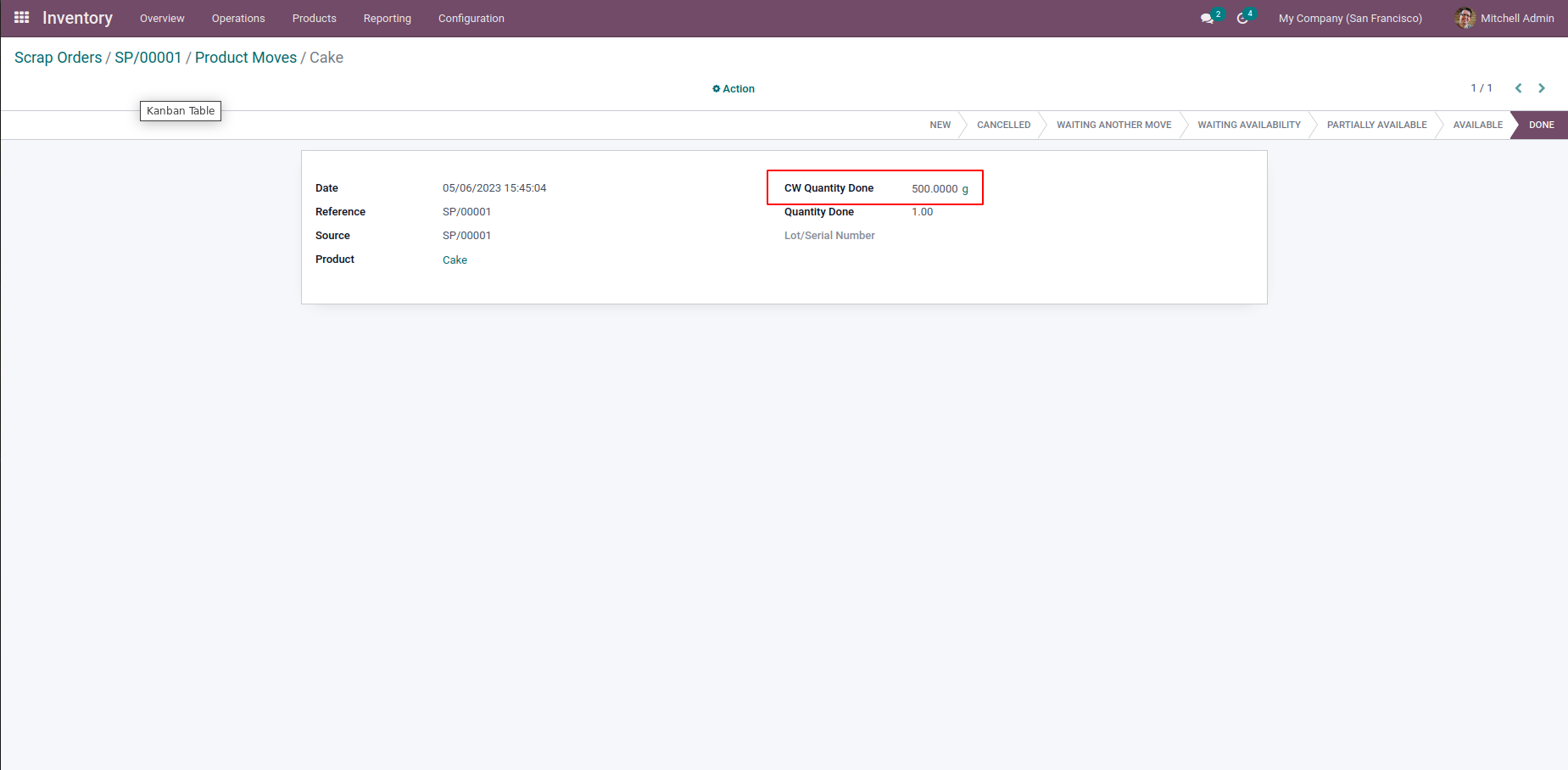Screen dimensions: 1568x770
Task: Open SP/00001 breadcrumb link
Action: point(148,58)
